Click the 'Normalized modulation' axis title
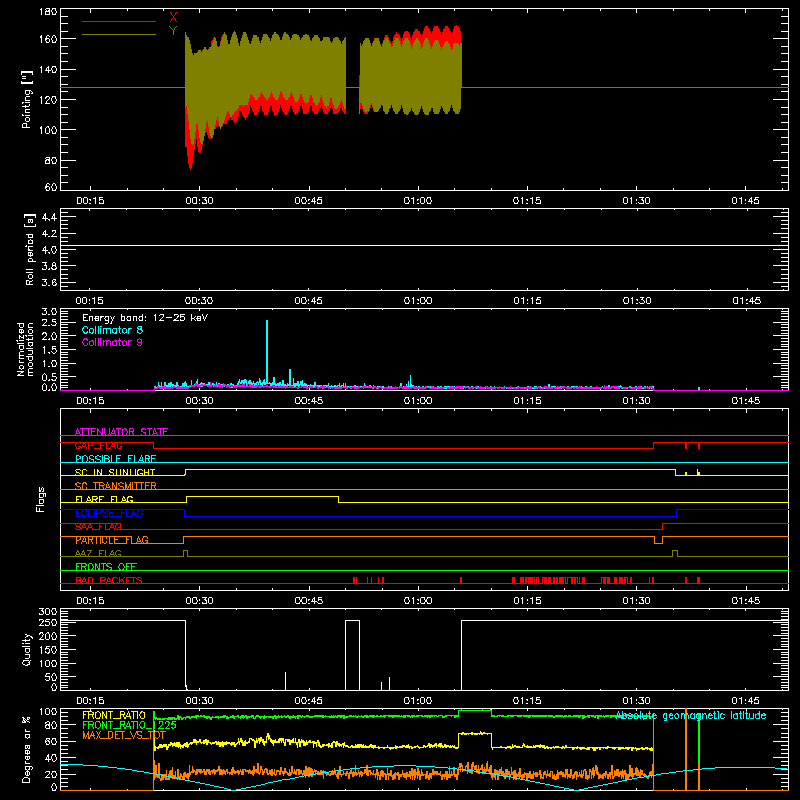This screenshot has width=800, height=800. tap(25, 349)
